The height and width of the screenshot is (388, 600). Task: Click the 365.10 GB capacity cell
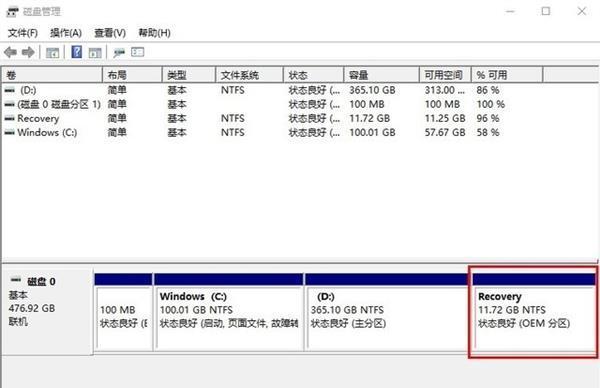pyautogui.click(x=372, y=90)
